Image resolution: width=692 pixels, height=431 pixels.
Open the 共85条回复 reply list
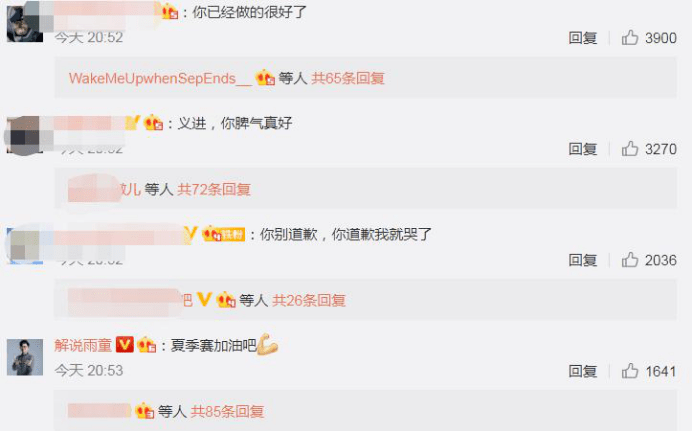coord(227,412)
